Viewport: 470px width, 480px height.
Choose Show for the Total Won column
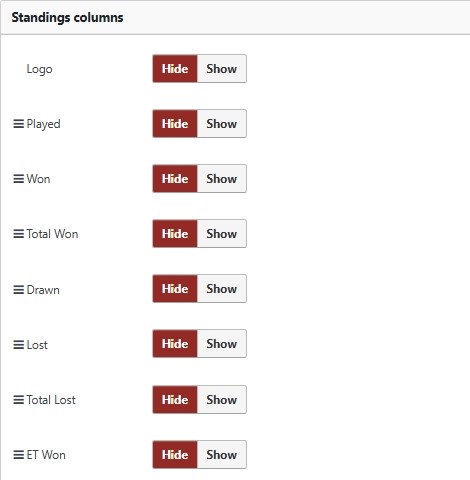tap(222, 234)
